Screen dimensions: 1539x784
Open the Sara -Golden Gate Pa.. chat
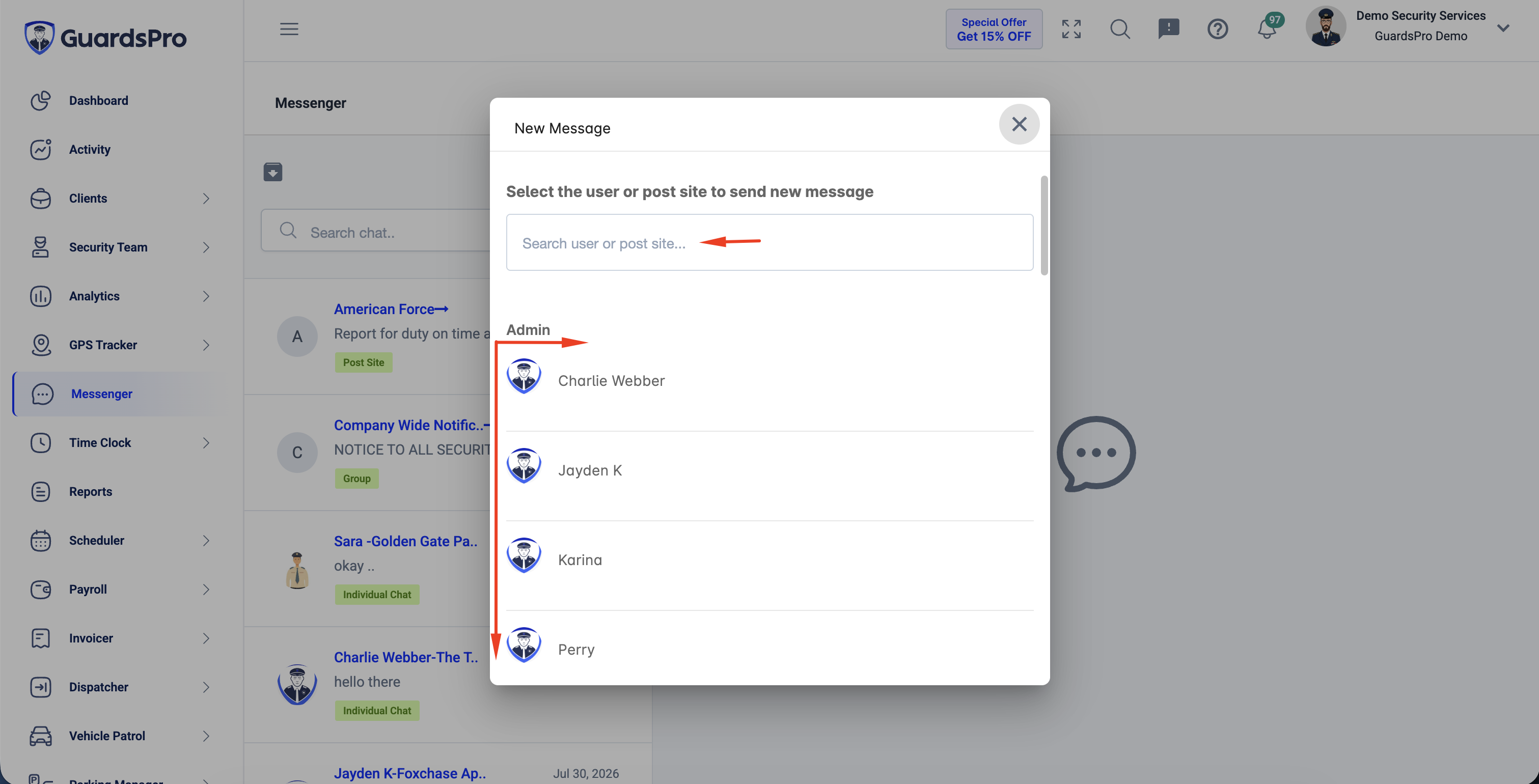click(x=406, y=541)
